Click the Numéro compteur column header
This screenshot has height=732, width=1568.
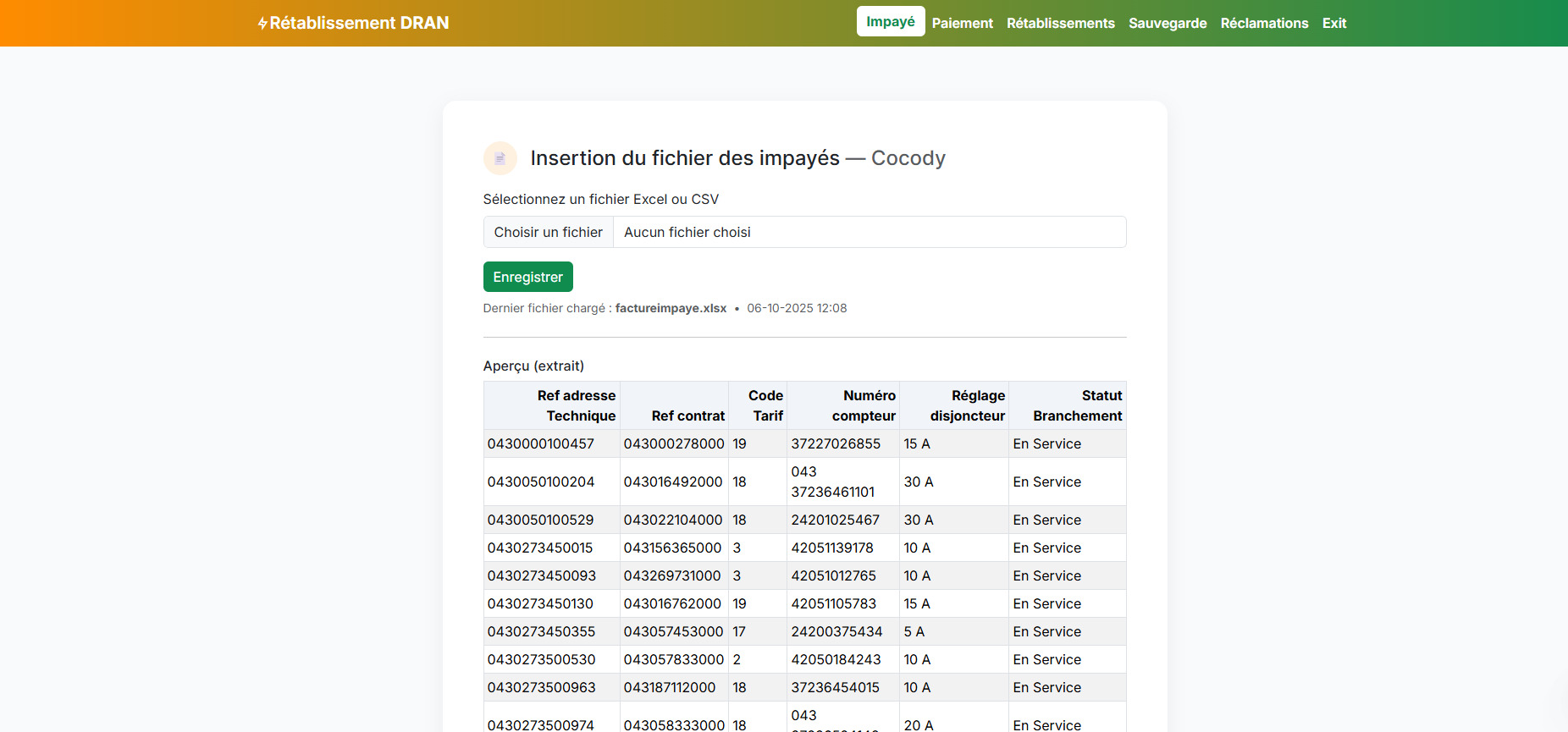coord(863,405)
